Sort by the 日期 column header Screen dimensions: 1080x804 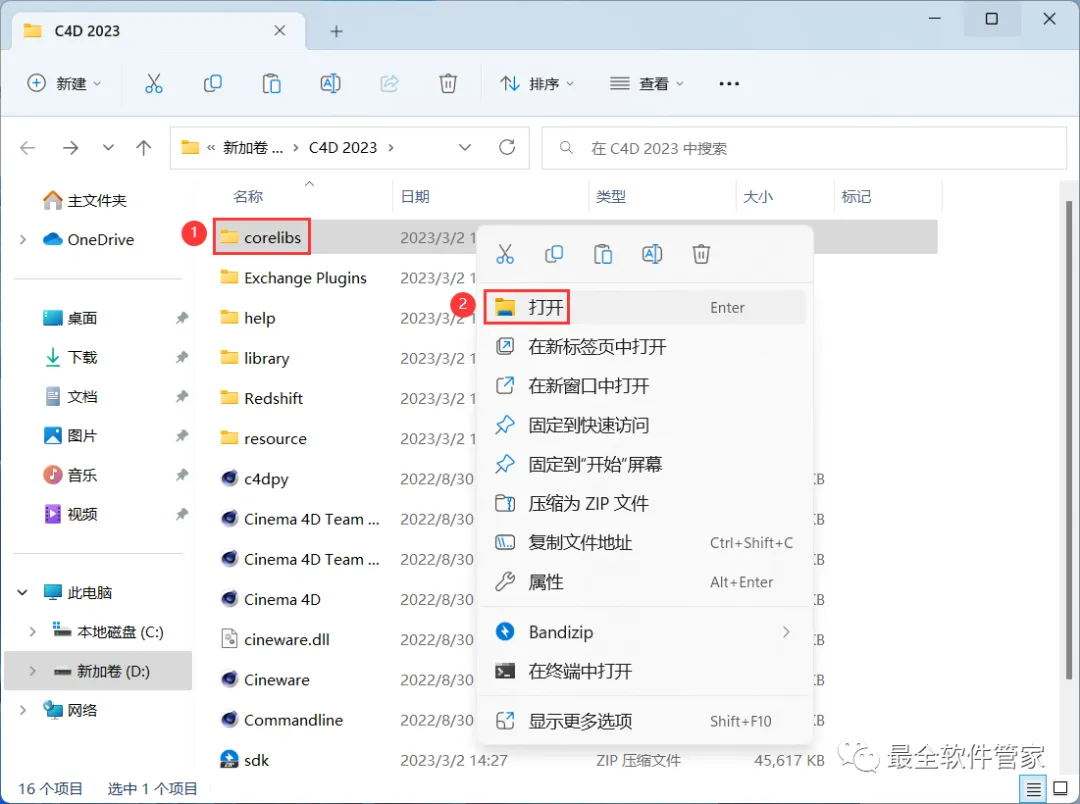(415, 197)
